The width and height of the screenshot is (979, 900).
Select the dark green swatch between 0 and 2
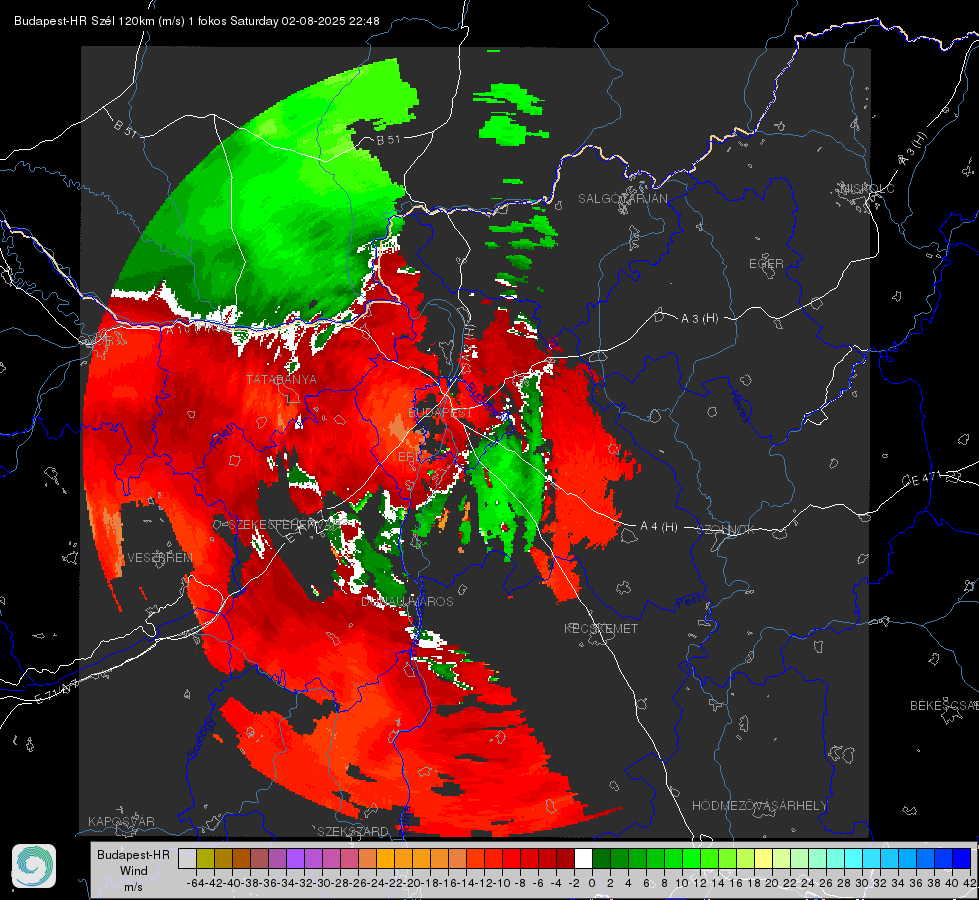coord(601,858)
